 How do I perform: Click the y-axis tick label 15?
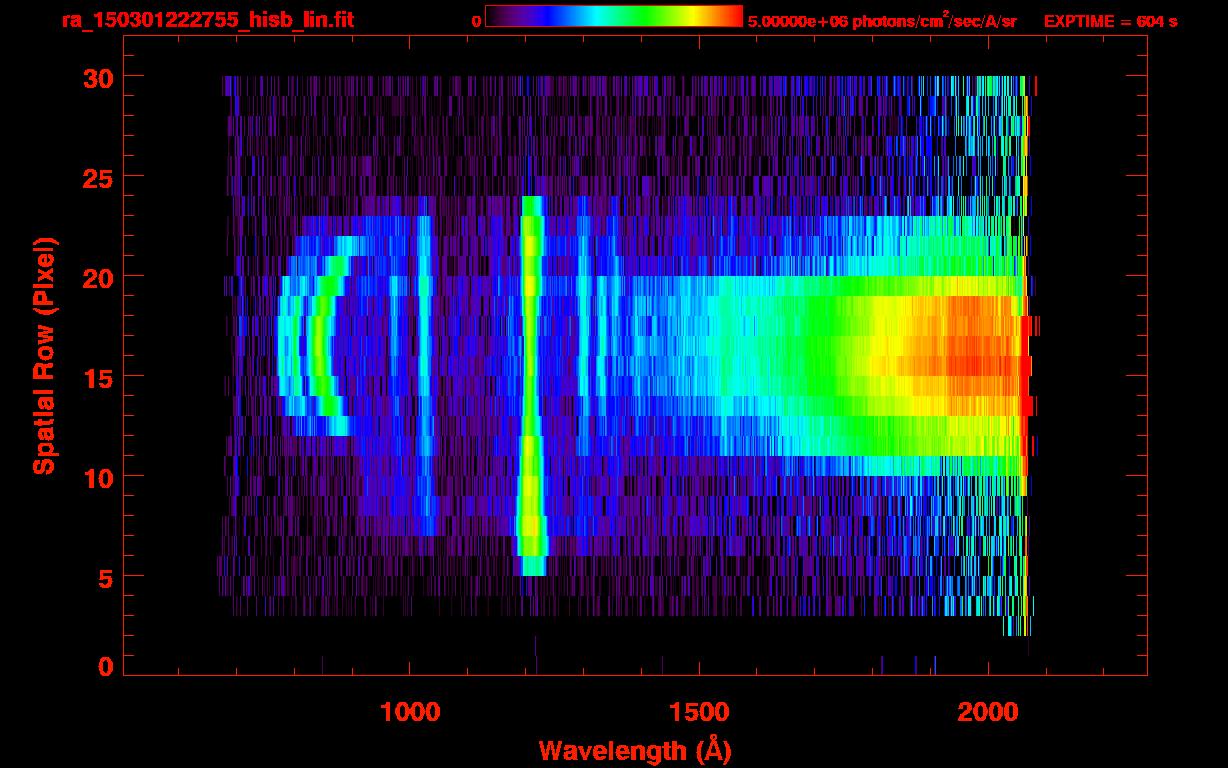tap(98, 377)
